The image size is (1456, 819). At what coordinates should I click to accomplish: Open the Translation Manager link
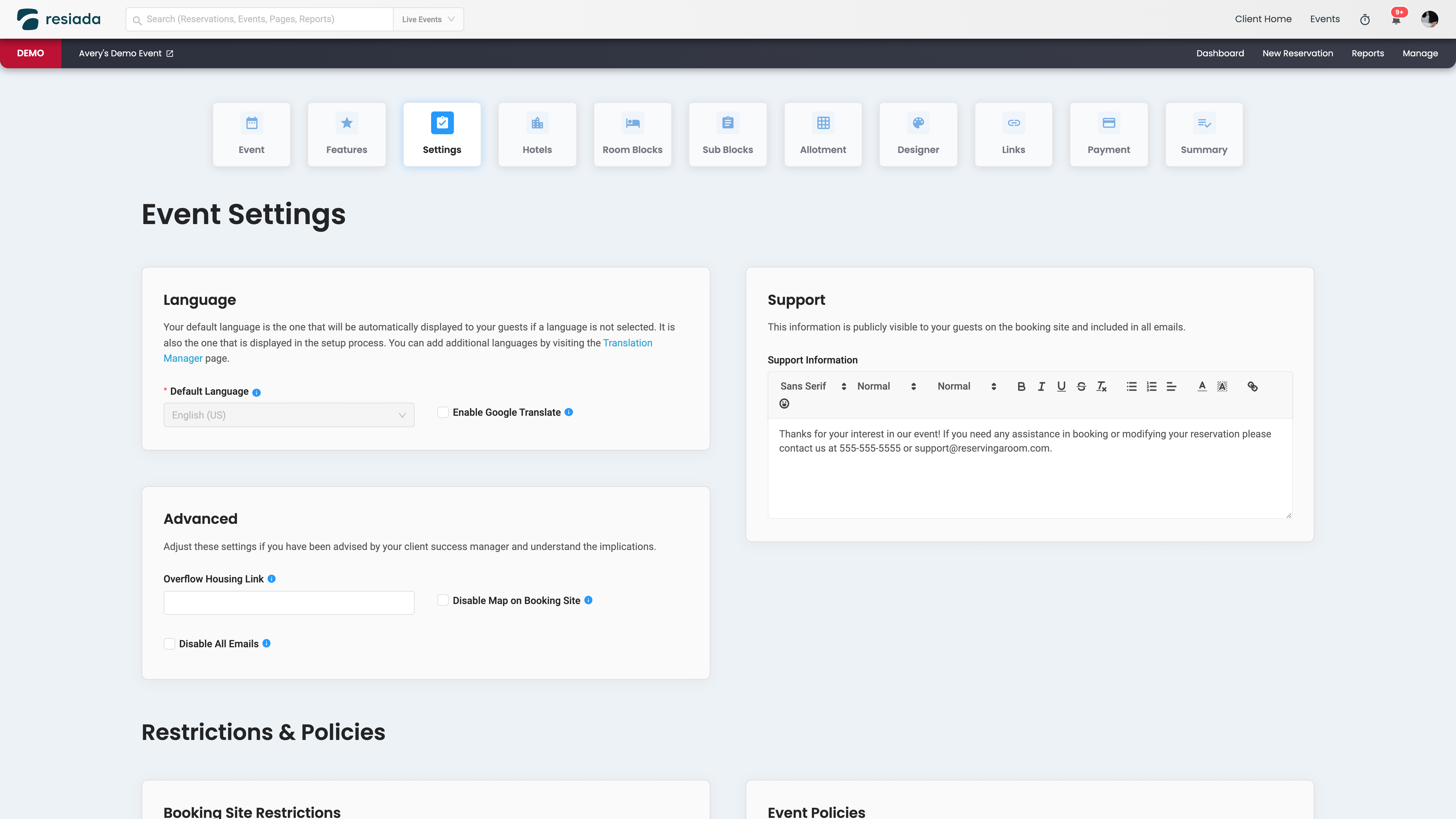627,343
